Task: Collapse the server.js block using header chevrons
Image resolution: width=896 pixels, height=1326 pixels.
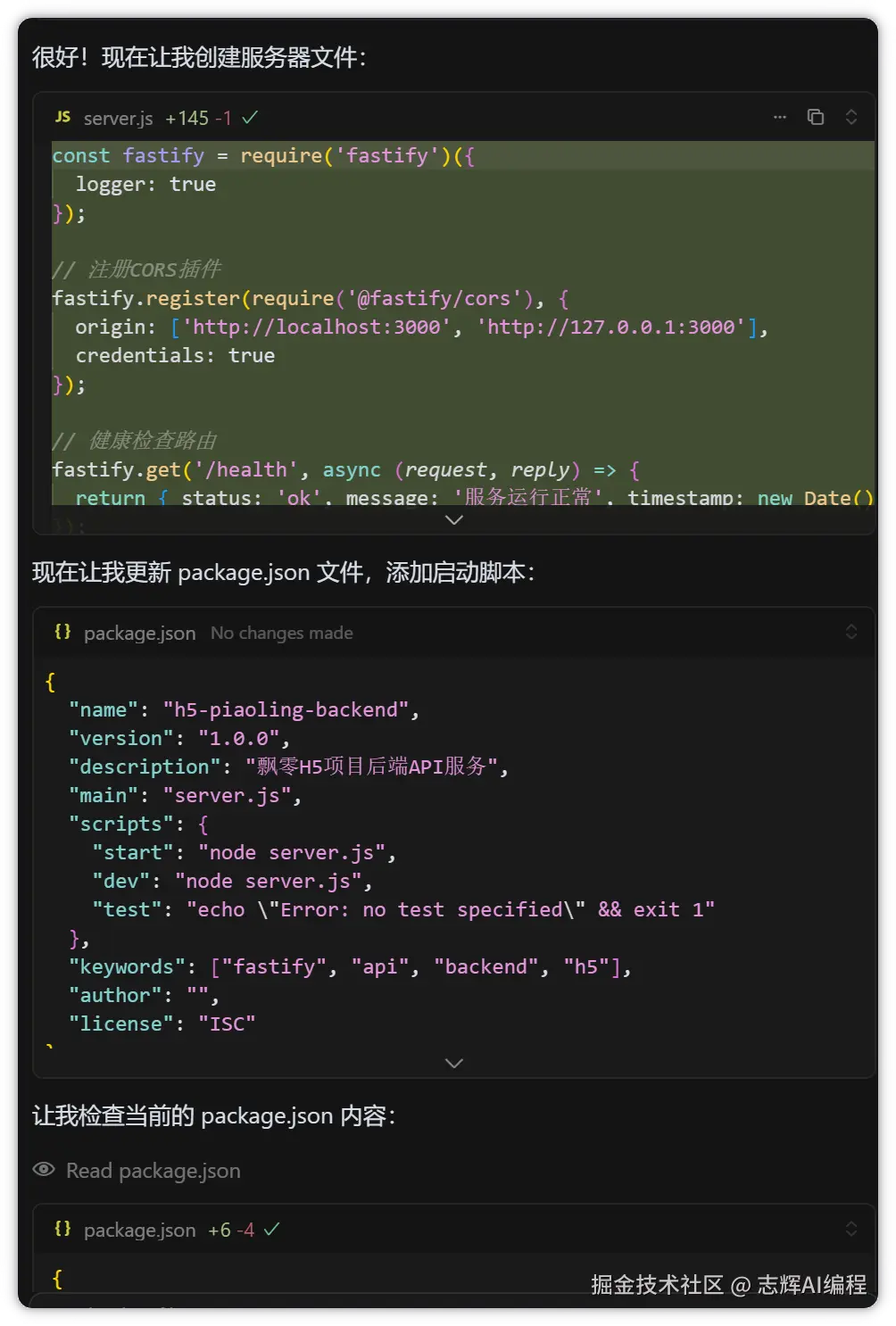Action: (851, 117)
